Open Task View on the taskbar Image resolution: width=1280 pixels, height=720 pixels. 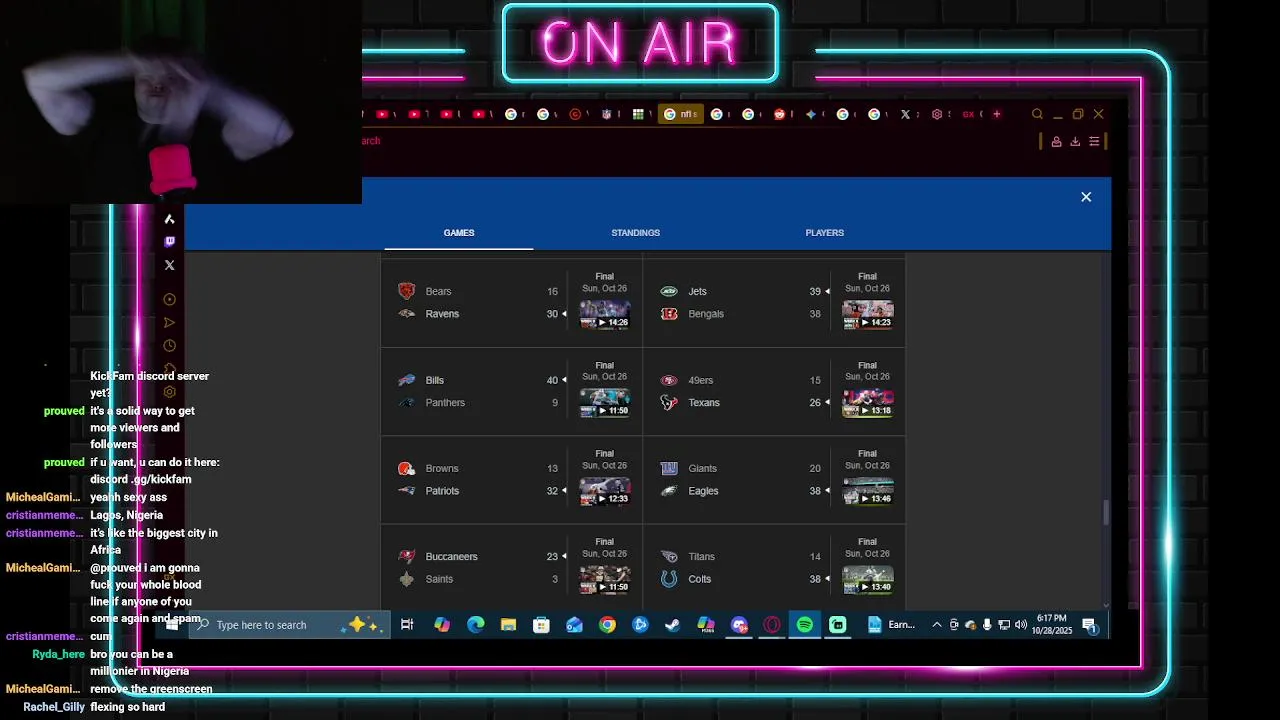click(407, 625)
